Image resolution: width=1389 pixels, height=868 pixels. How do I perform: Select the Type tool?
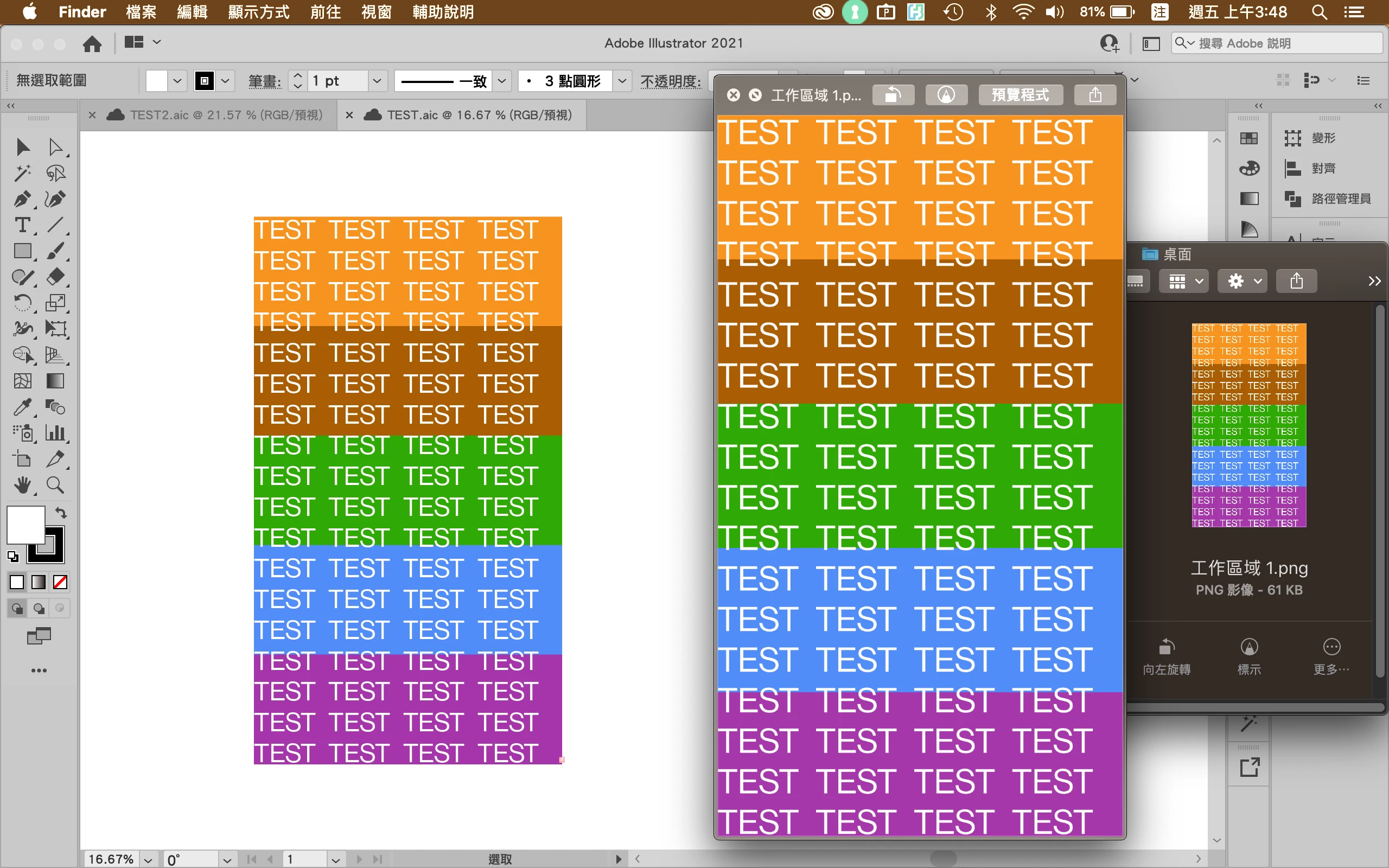22,225
